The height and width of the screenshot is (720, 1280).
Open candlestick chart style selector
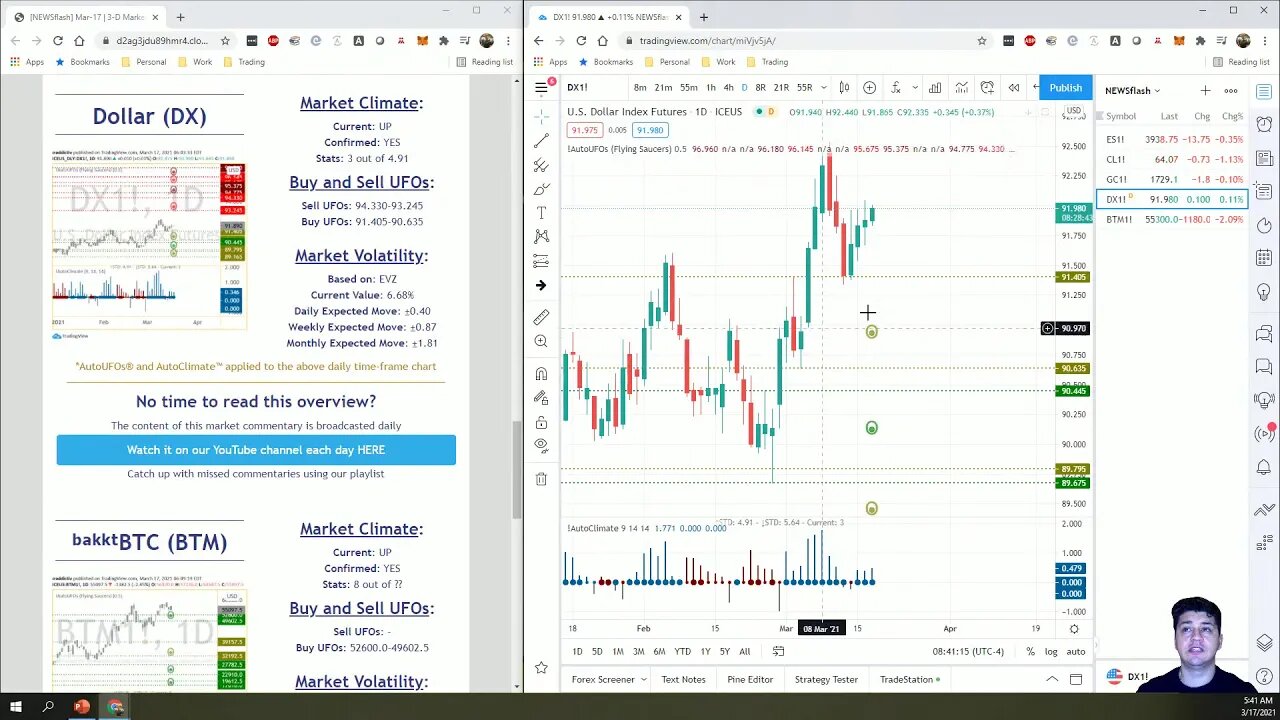[x=844, y=87]
